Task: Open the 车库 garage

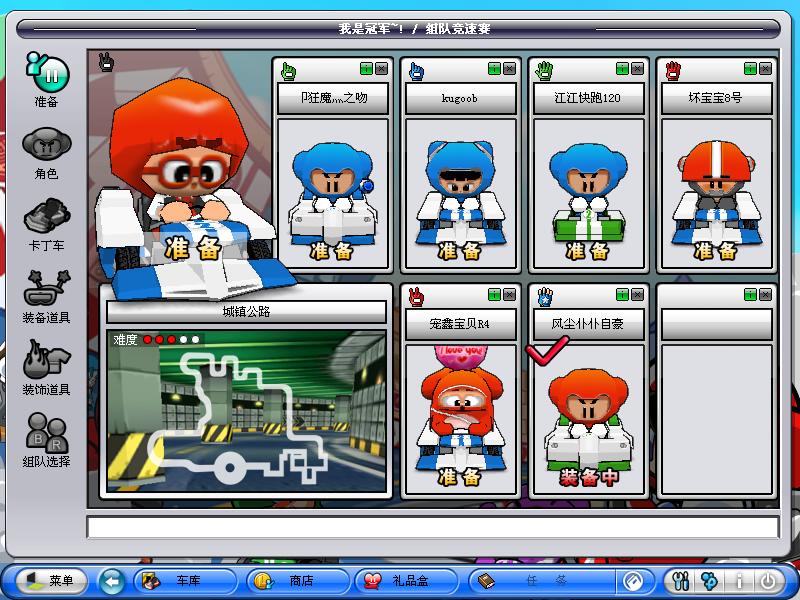Action: click(186, 581)
